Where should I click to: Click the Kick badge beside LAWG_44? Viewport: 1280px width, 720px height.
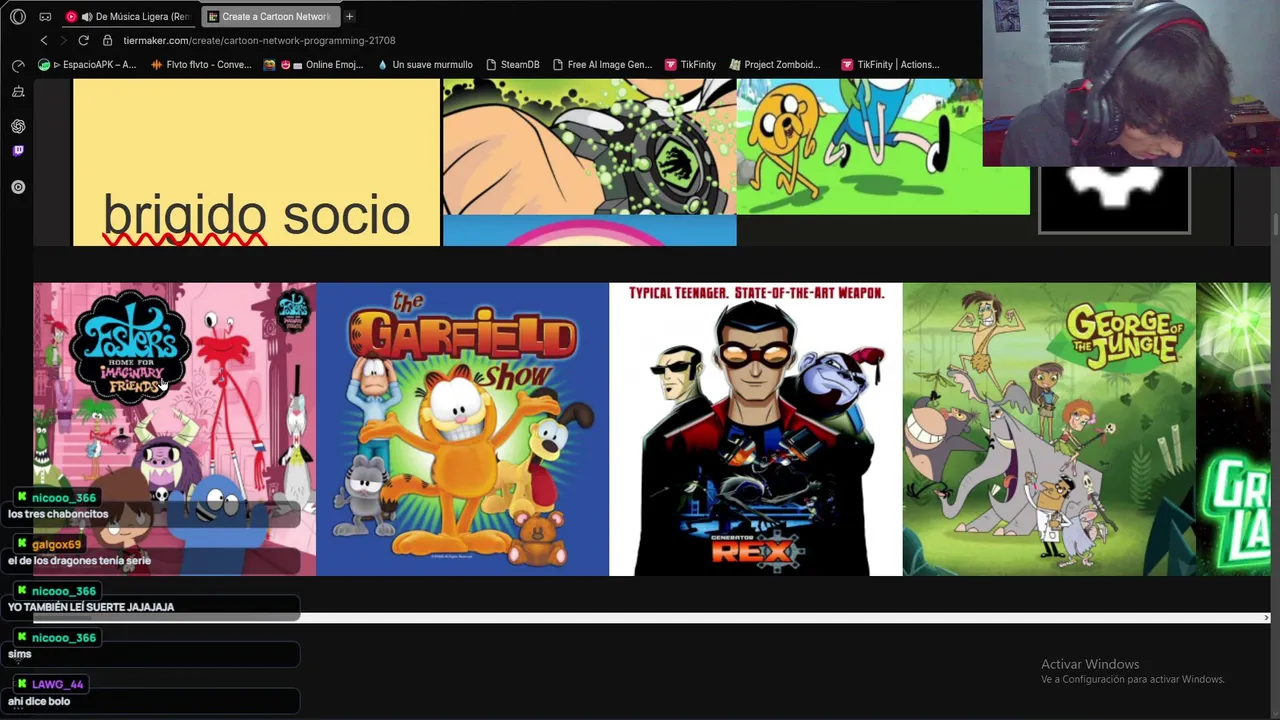(x=22, y=684)
